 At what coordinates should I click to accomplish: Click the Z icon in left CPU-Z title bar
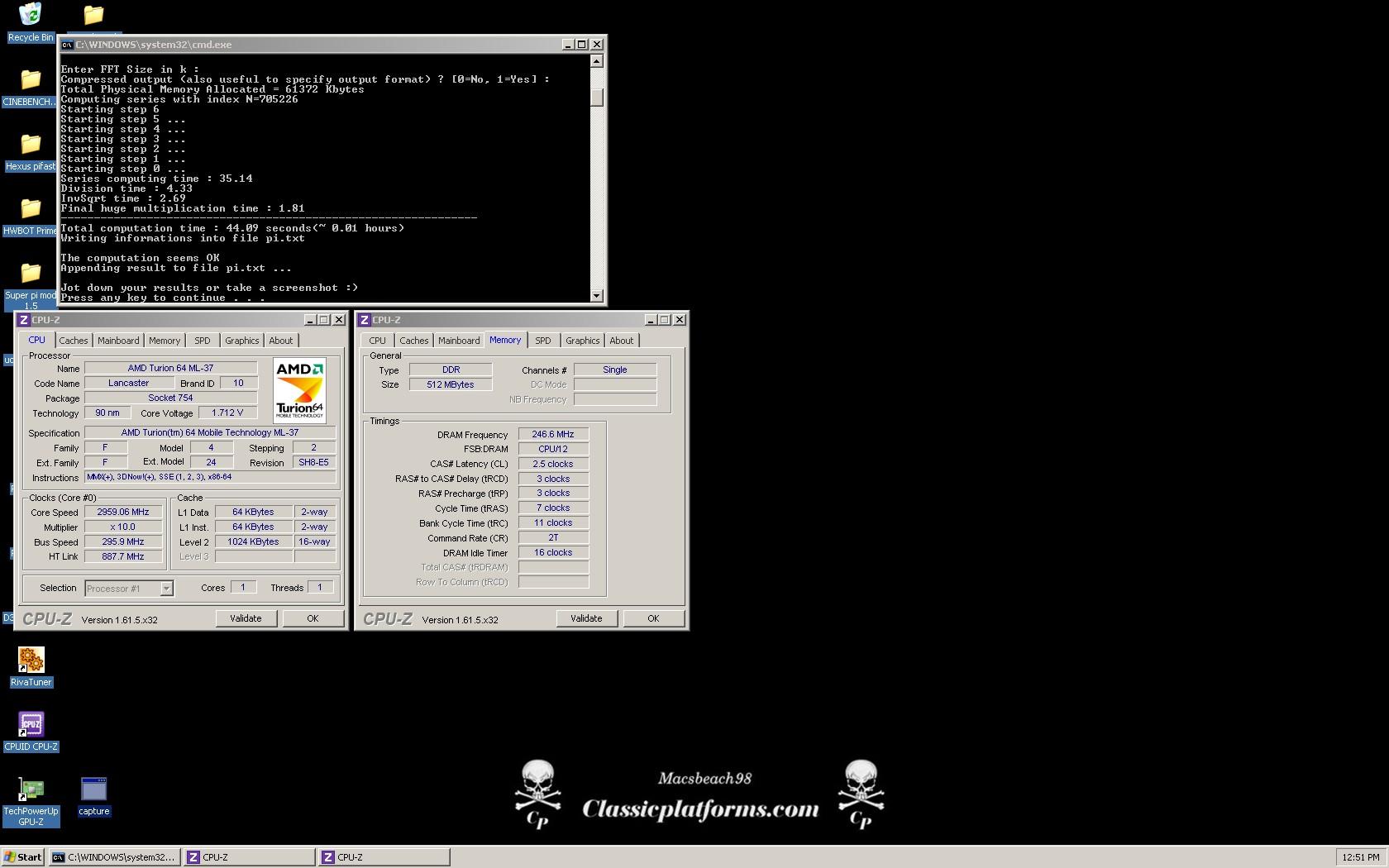coord(24,320)
